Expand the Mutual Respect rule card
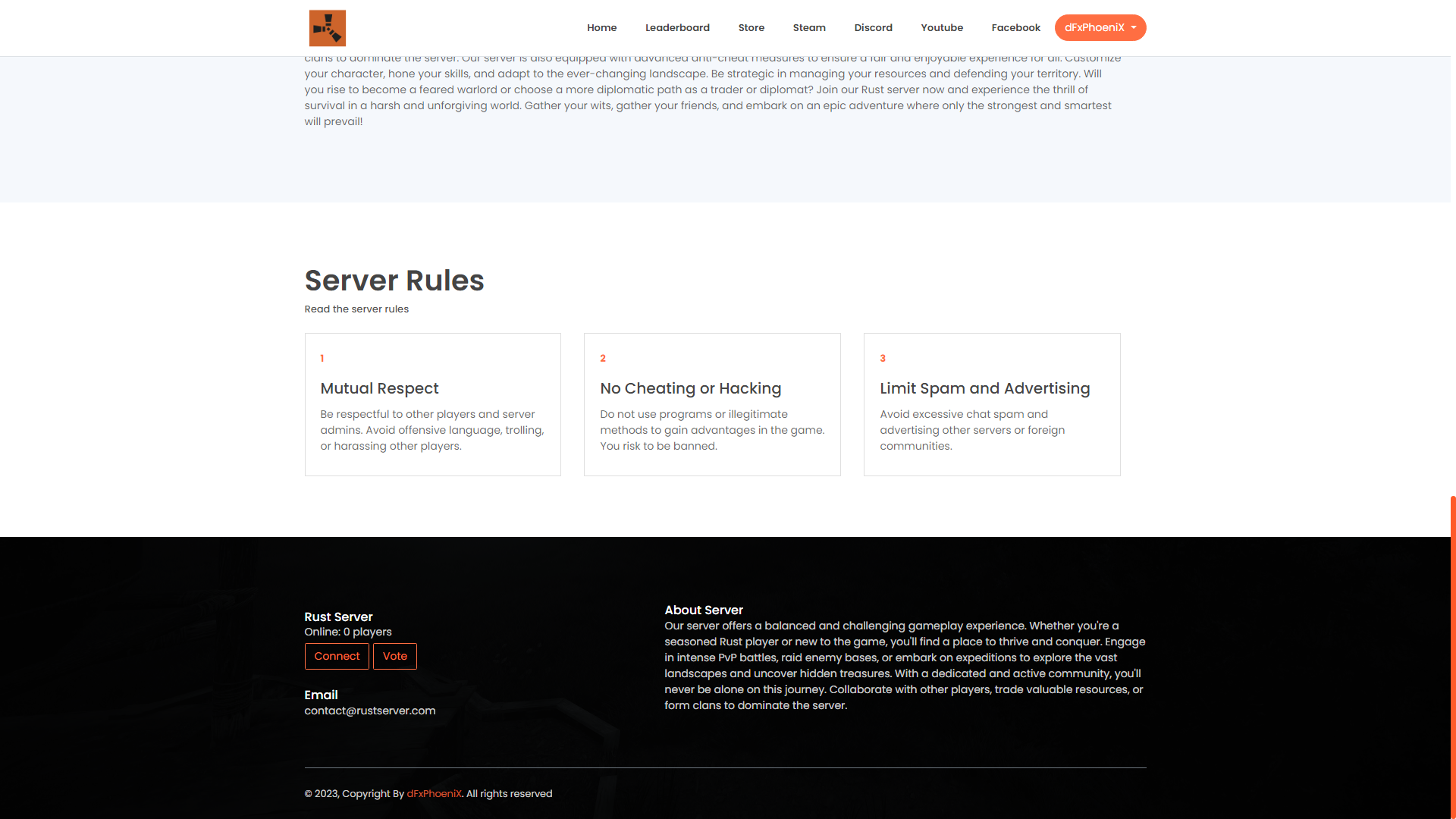Viewport: 1456px width, 819px height. click(432, 404)
